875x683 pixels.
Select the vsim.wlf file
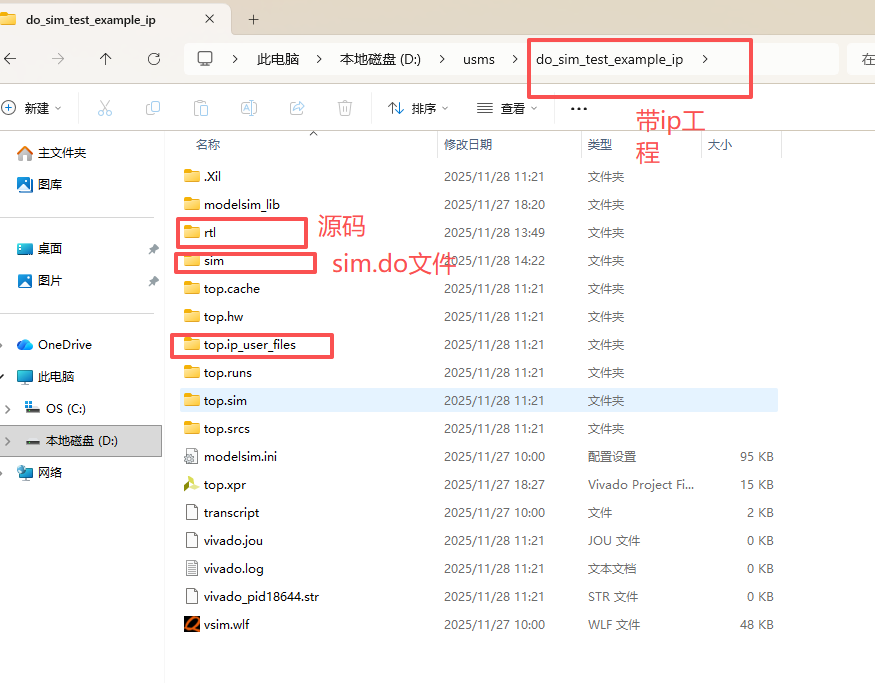479,624
